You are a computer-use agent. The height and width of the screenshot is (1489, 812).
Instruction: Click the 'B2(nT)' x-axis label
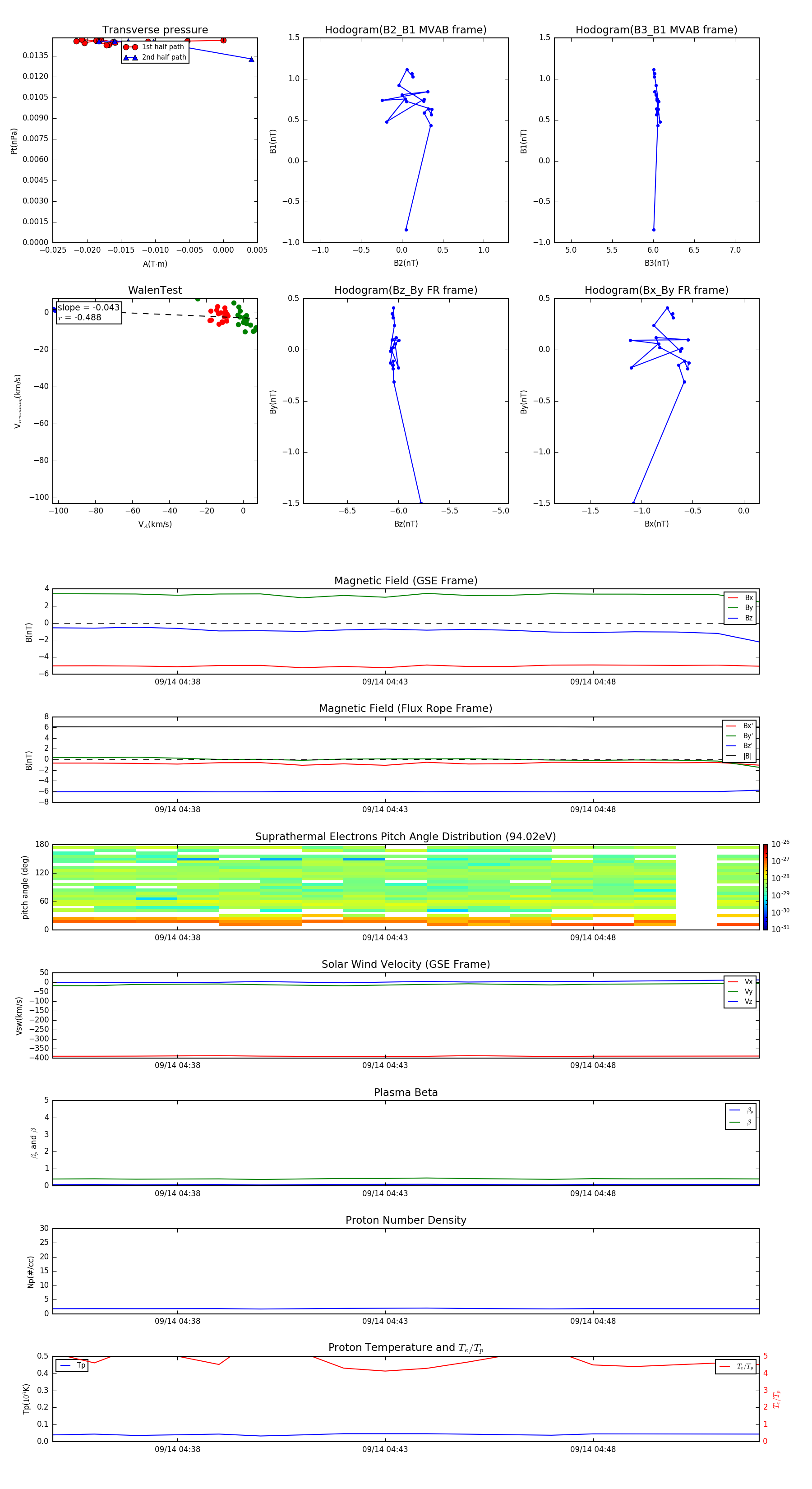[x=406, y=263]
